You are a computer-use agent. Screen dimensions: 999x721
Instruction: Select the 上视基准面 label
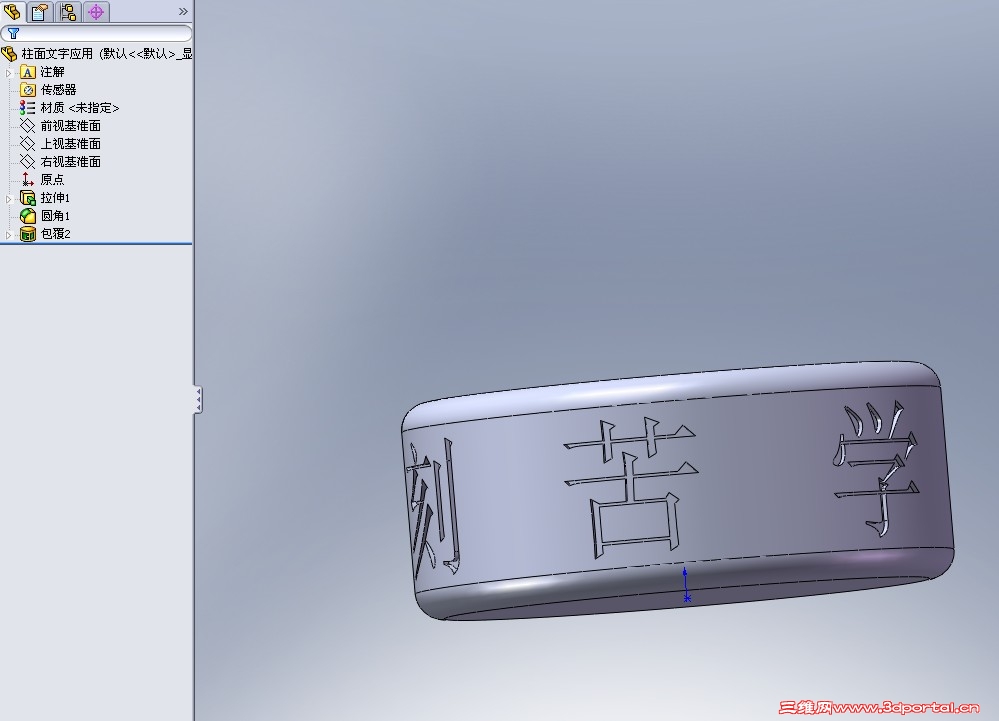(71, 144)
